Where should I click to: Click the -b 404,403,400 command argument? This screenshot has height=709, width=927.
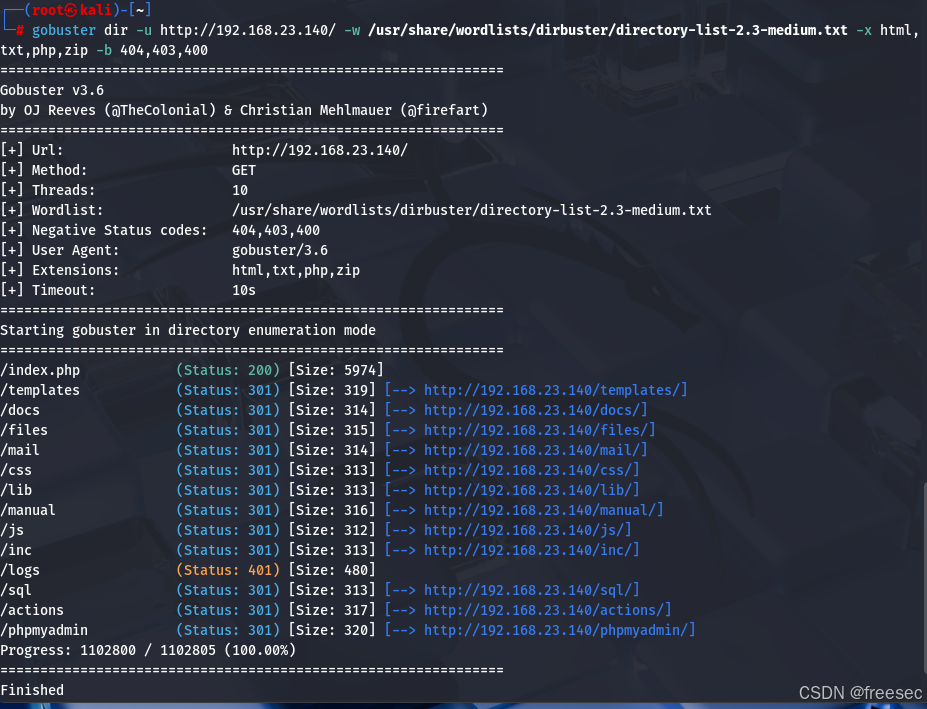[x=152, y=50]
